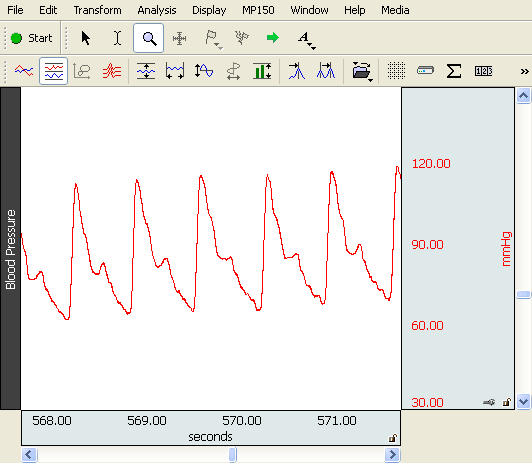This screenshot has width=532, height=463.
Task: Click the 123 channel values icon
Action: tap(483, 71)
